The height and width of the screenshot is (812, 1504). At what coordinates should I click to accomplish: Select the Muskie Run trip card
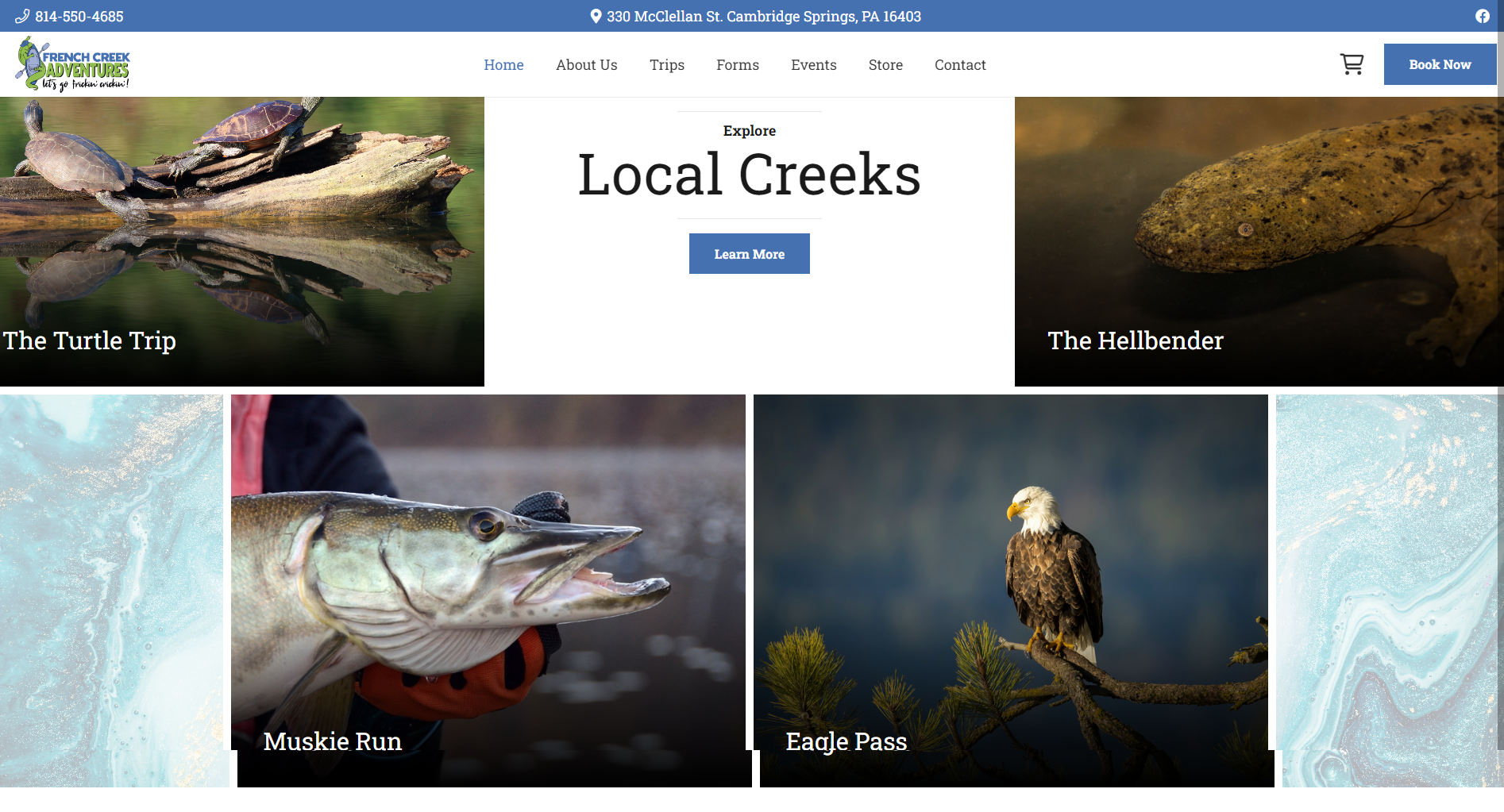[x=491, y=591]
